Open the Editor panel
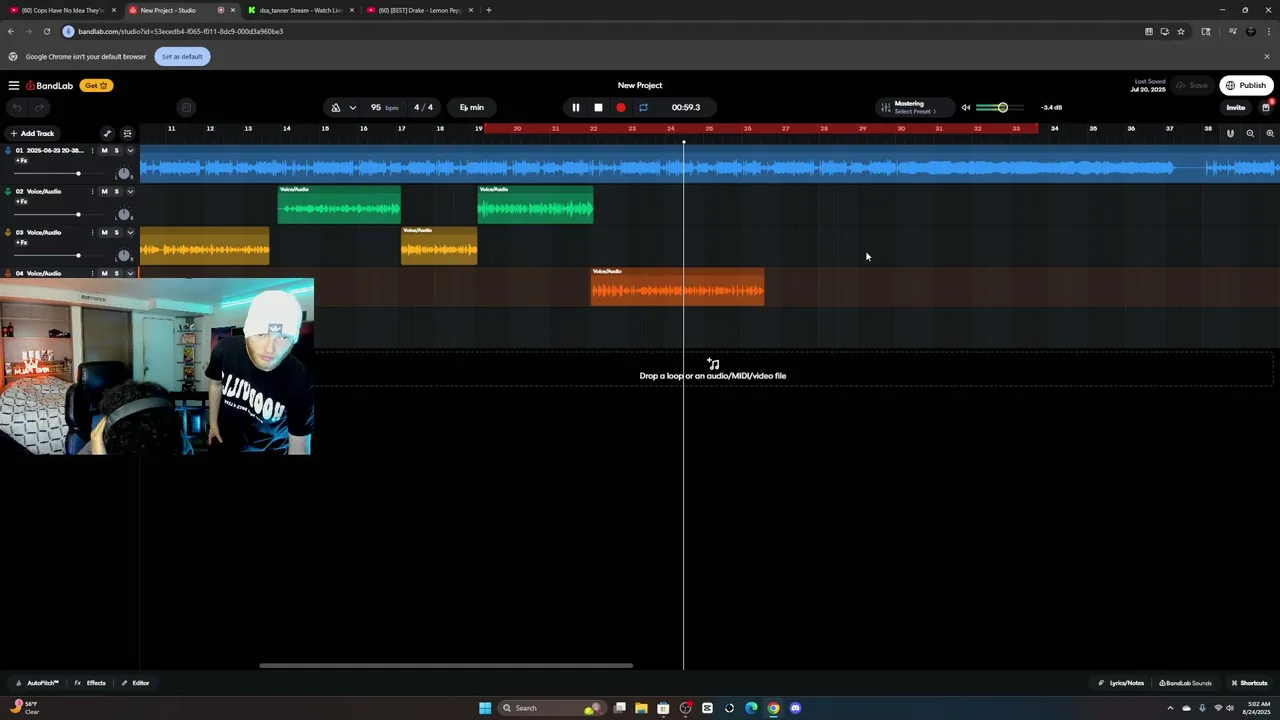The height and width of the screenshot is (720, 1280). 135,683
